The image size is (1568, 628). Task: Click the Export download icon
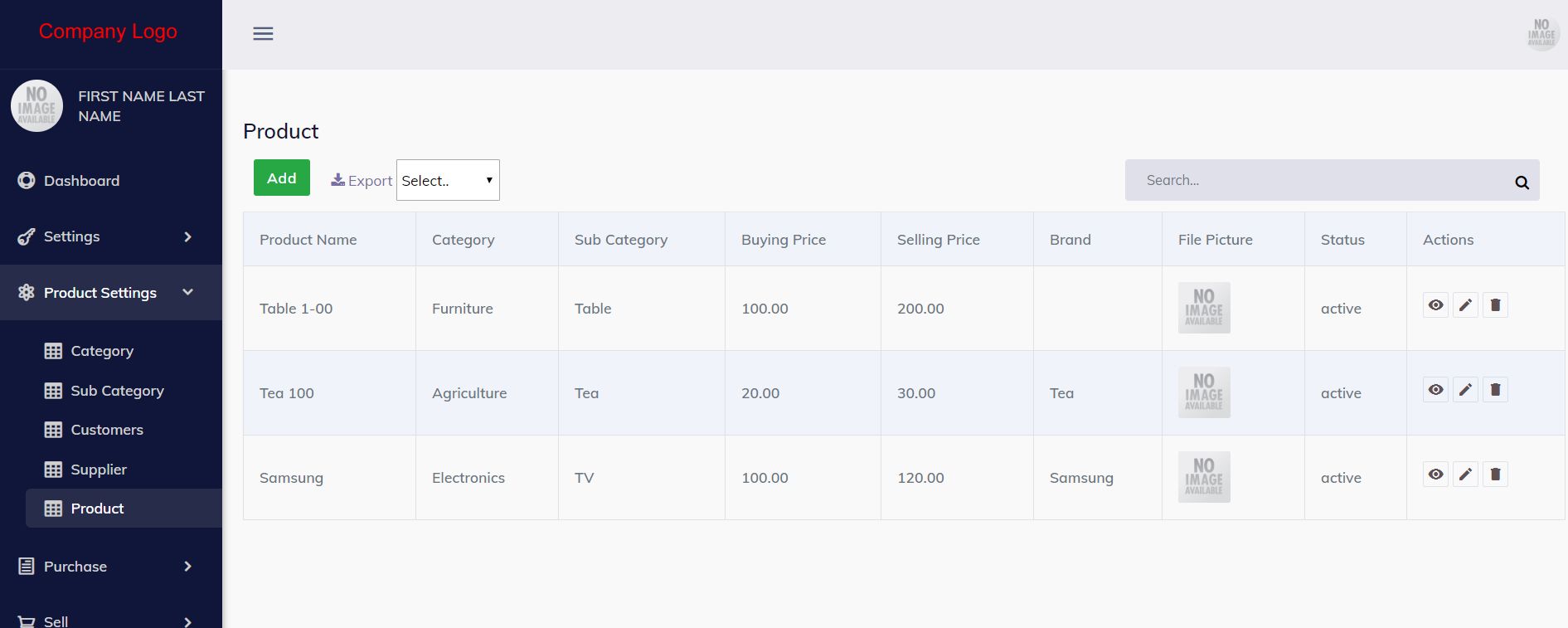pyautogui.click(x=338, y=180)
